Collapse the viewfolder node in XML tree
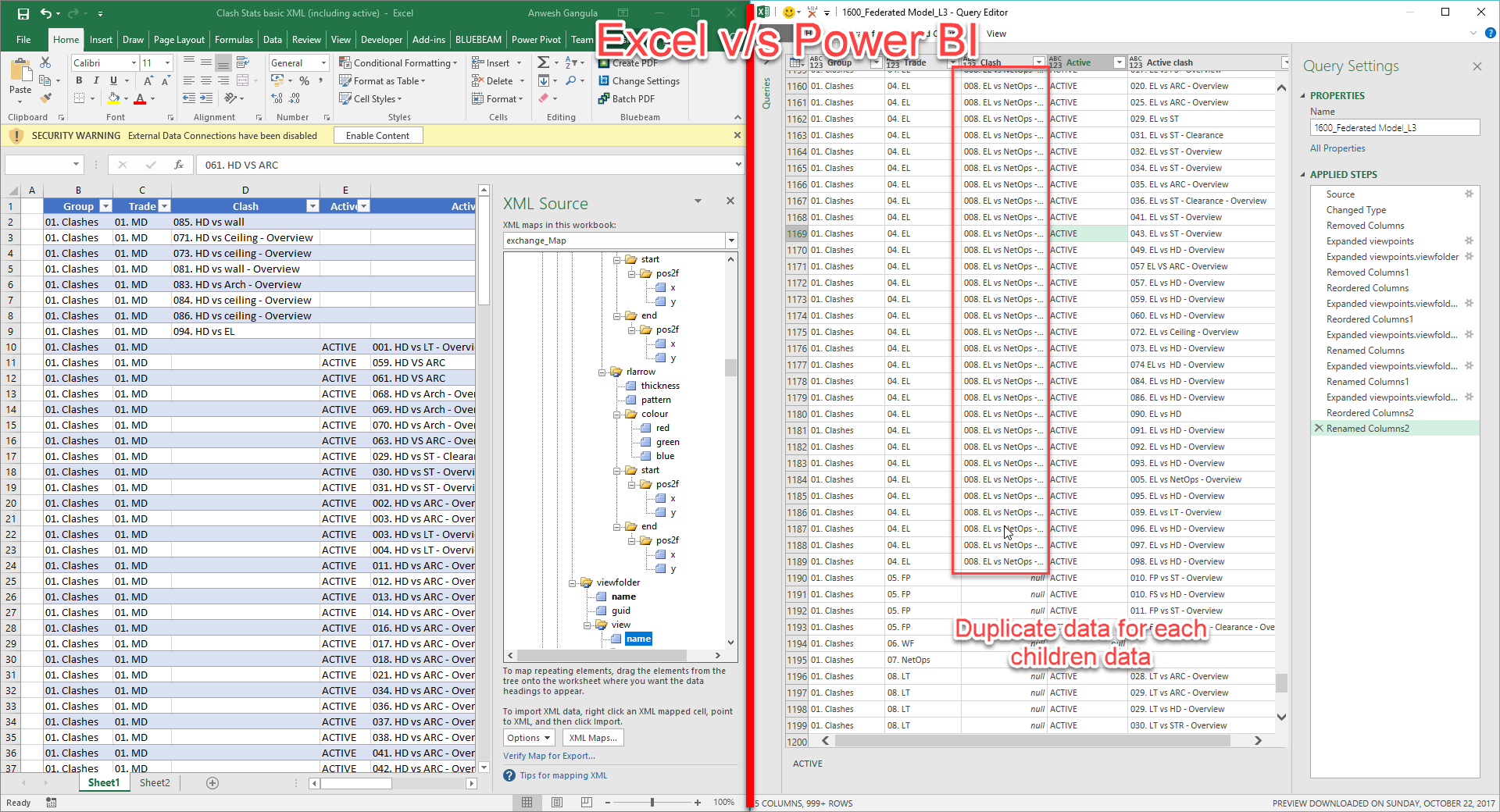The image size is (1500, 812). 571,582
